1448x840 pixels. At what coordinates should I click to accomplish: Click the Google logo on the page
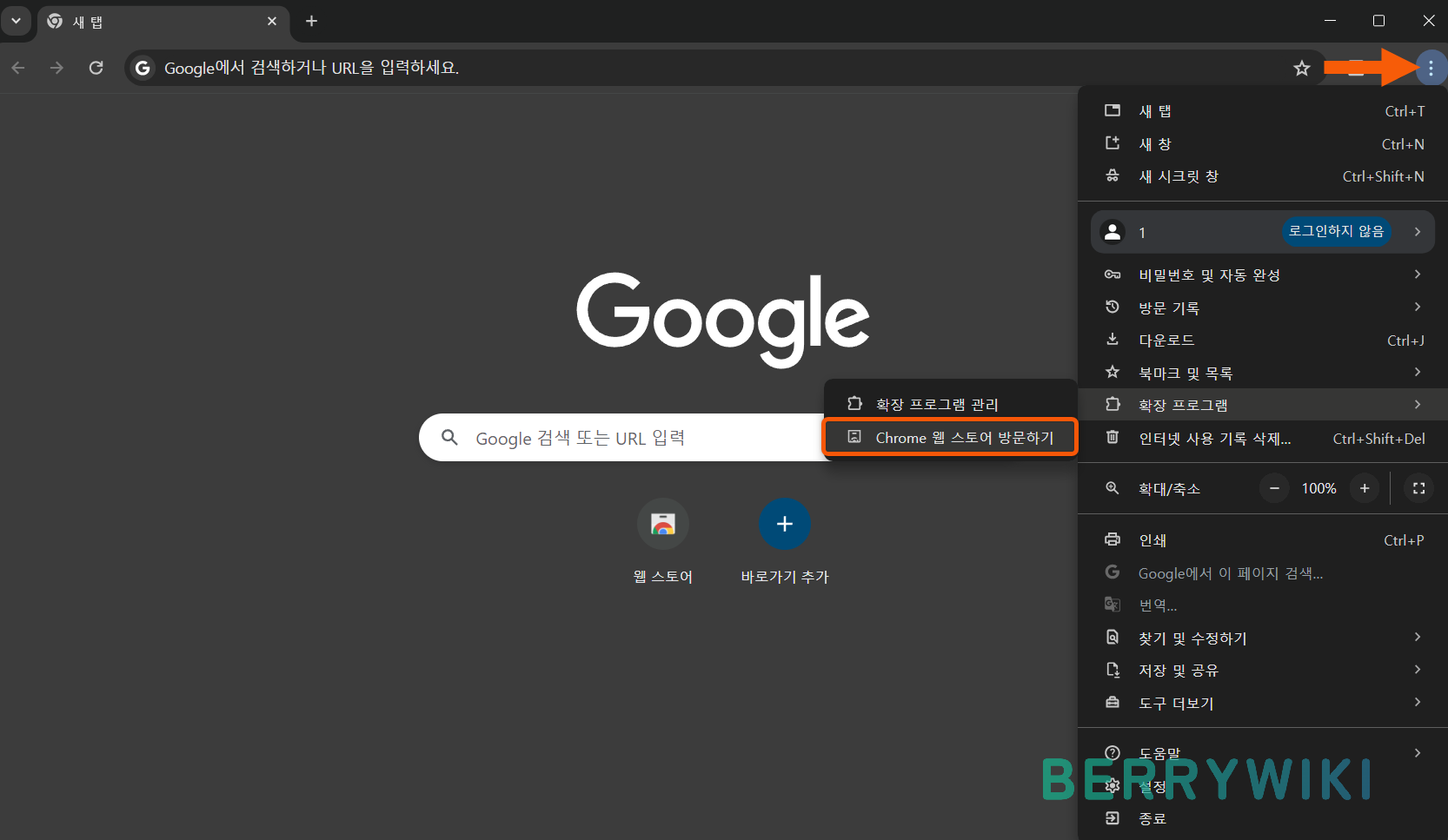pos(723,319)
